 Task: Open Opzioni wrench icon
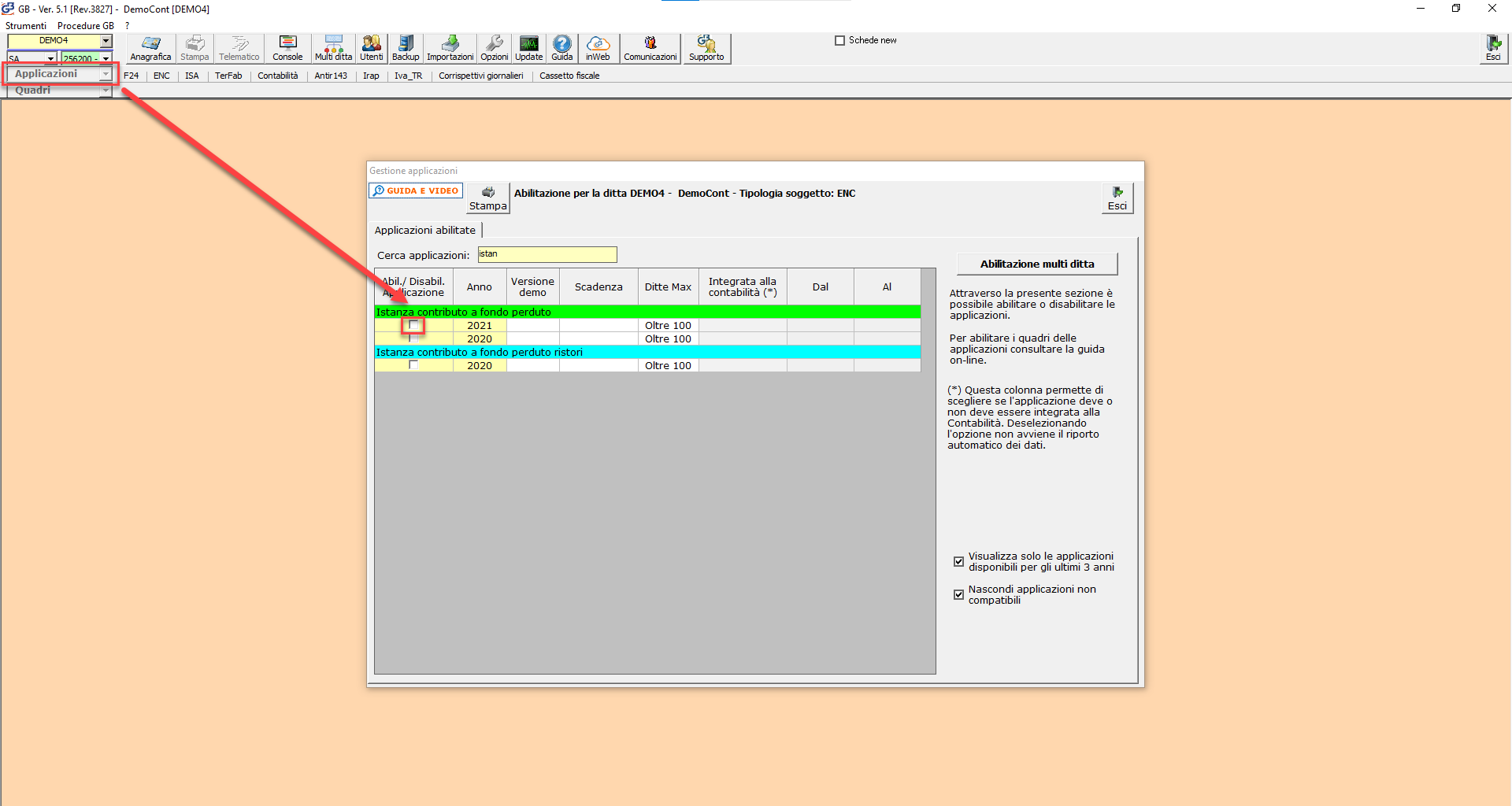(495, 48)
